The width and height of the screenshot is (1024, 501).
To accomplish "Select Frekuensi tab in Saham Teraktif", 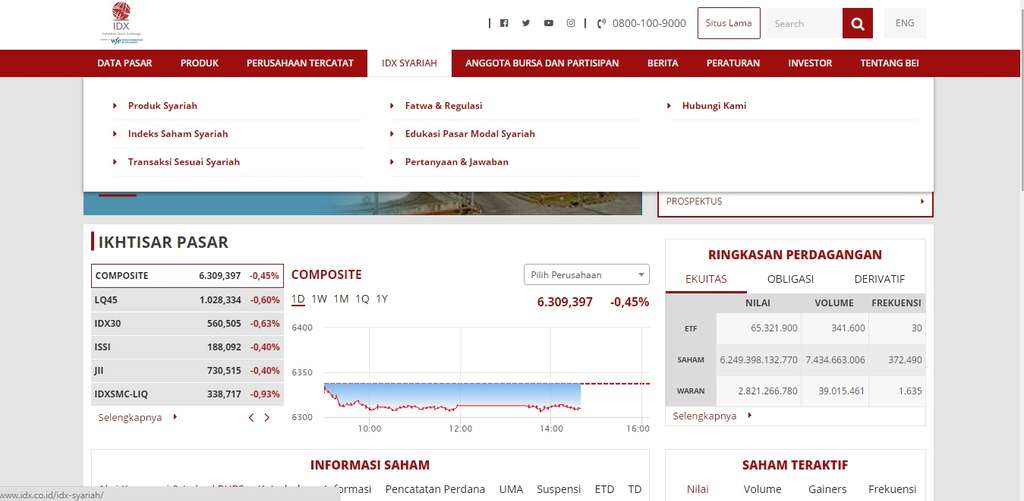I will pyautogui.click(x=892, y=489).
